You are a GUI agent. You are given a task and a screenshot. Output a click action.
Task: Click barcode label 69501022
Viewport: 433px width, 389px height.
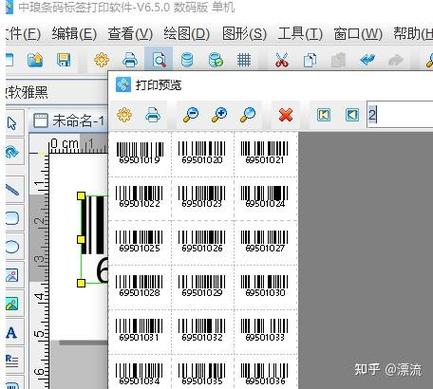(x=140, y=197)
